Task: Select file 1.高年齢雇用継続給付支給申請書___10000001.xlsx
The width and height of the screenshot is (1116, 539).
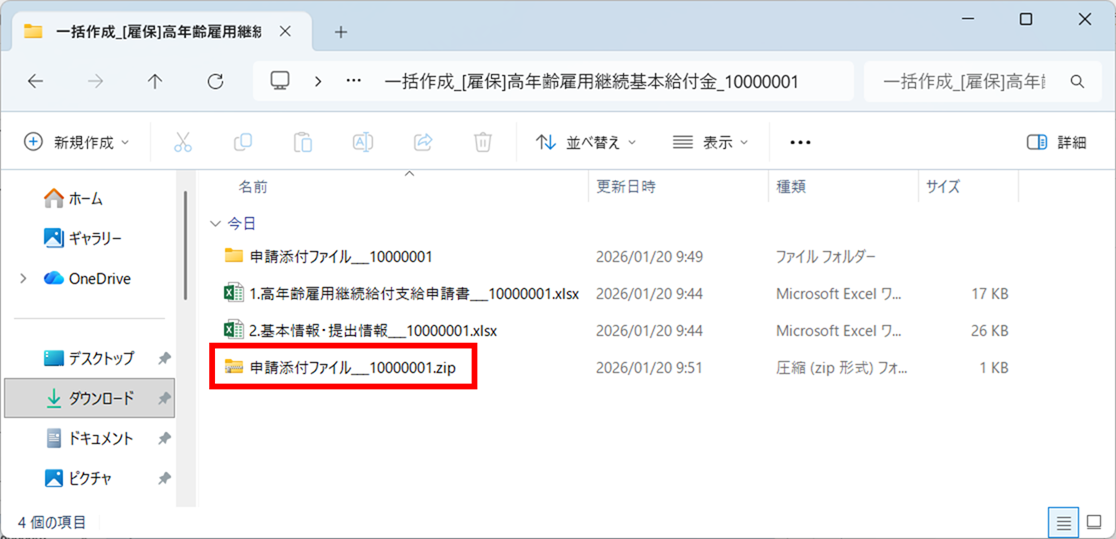Action: (414, 293)
